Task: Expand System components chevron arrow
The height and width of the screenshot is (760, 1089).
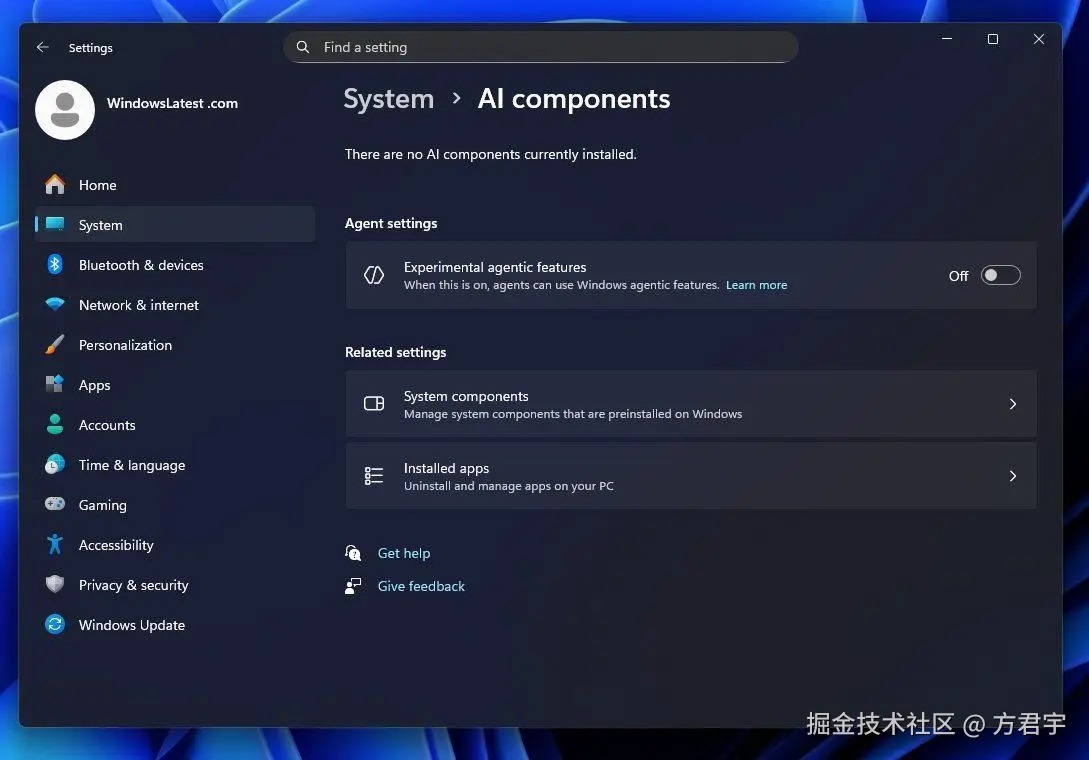Action: coord(1012,404)
